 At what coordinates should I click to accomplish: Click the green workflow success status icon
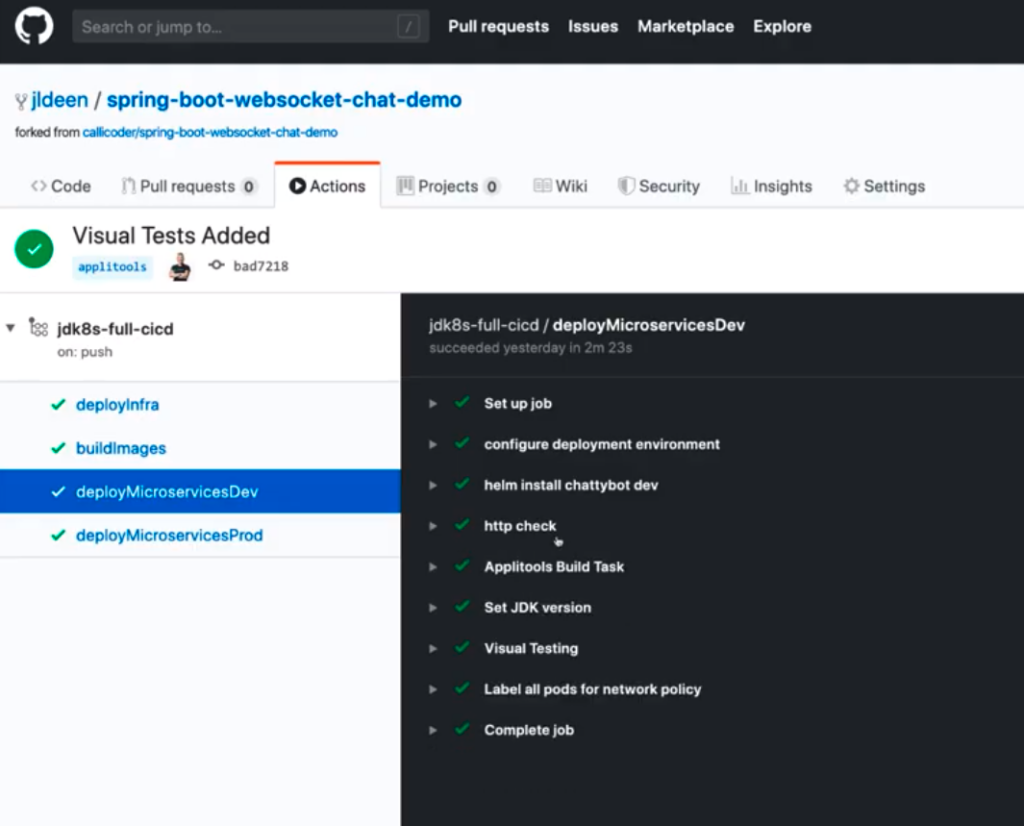click(34, 249)
